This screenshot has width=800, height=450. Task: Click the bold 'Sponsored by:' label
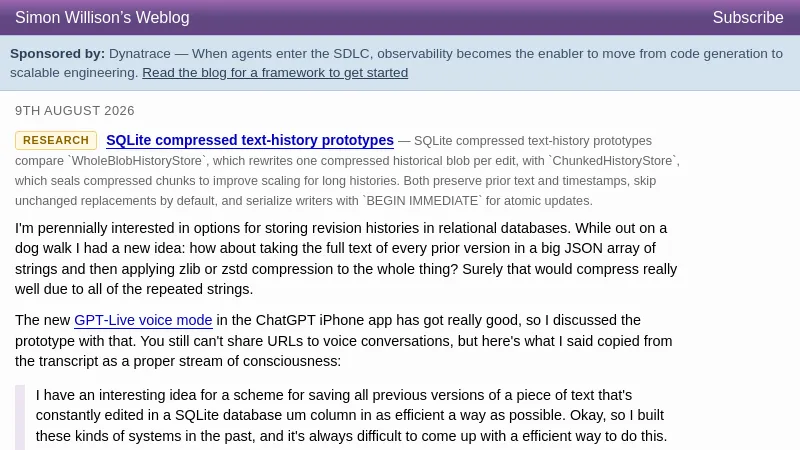coord(57,54)
